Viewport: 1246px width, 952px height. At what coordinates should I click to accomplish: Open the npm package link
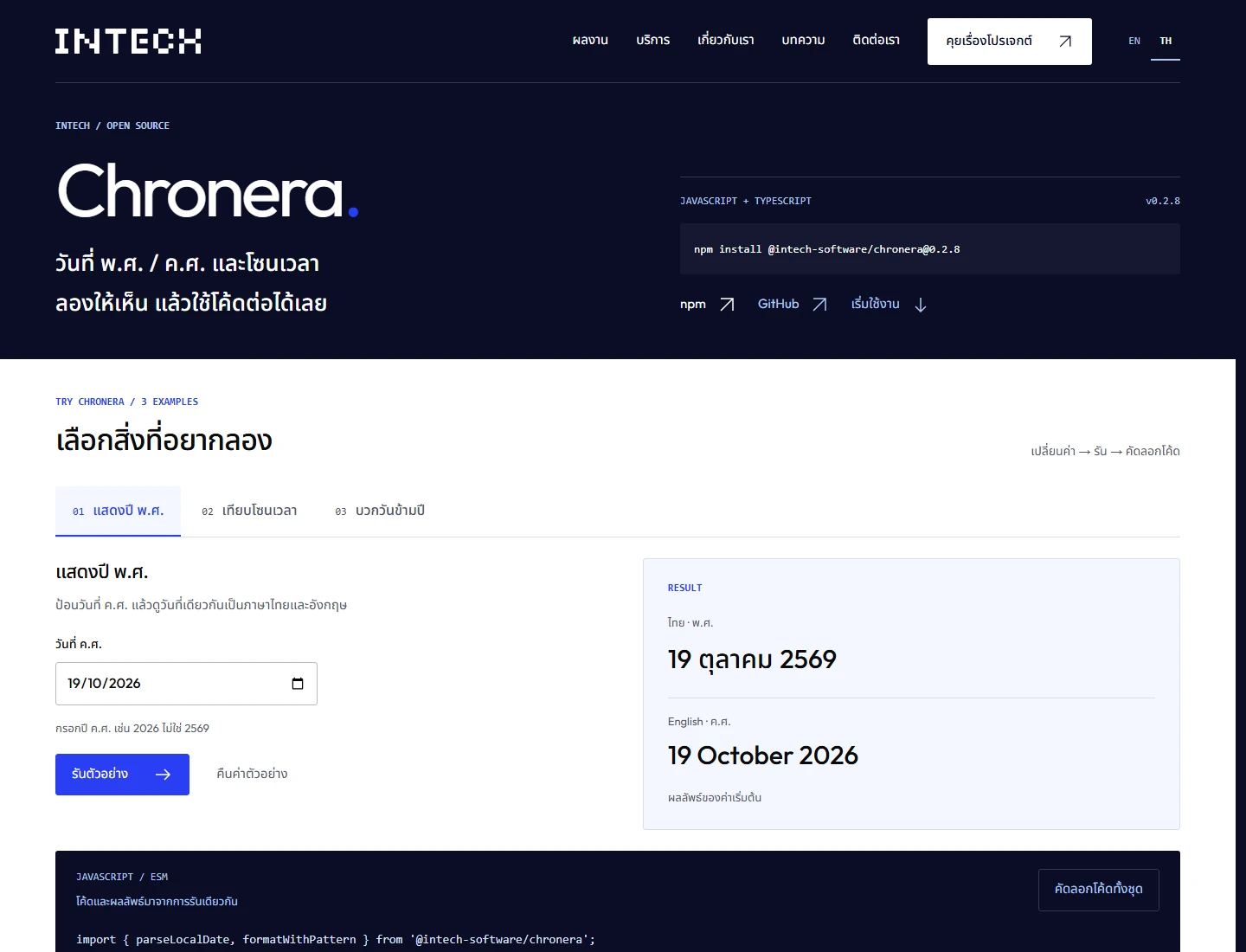coord(707,305)
